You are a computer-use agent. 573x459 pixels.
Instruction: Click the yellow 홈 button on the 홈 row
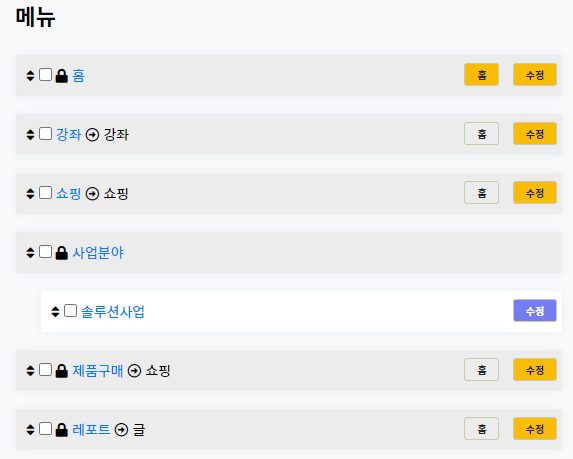(481, 75)
